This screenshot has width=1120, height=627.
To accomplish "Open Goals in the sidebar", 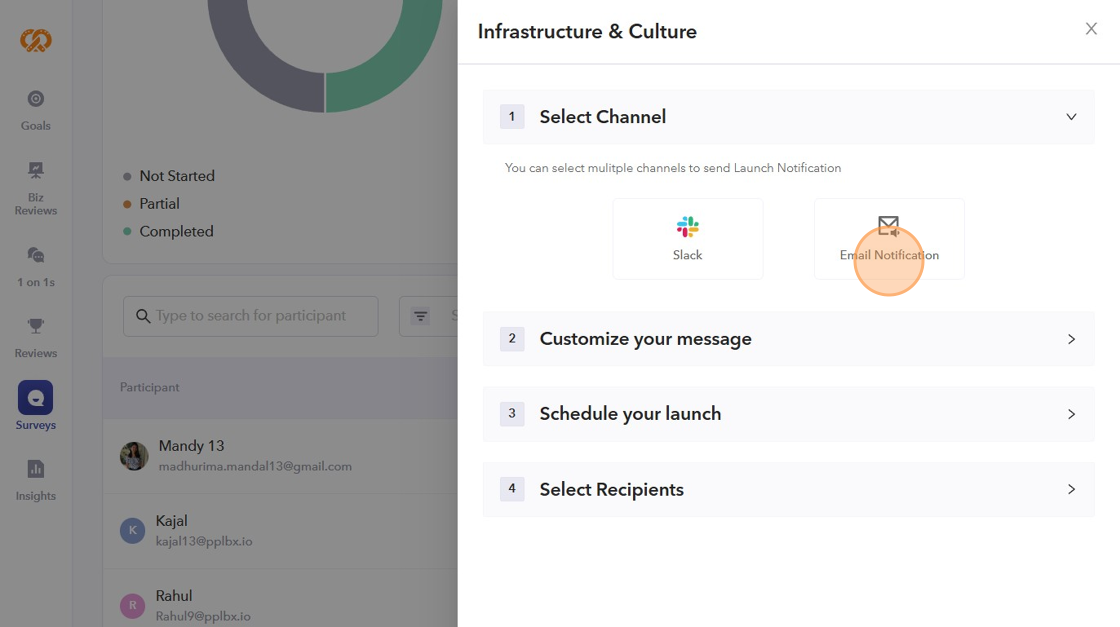I will click(x=36, y=109).
